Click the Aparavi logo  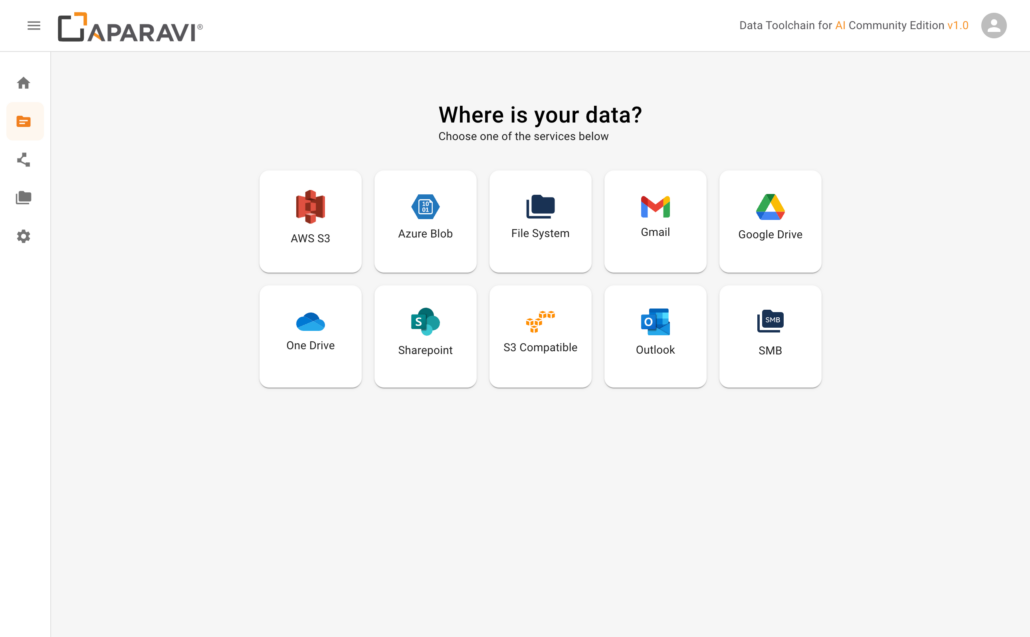[130, 28]
